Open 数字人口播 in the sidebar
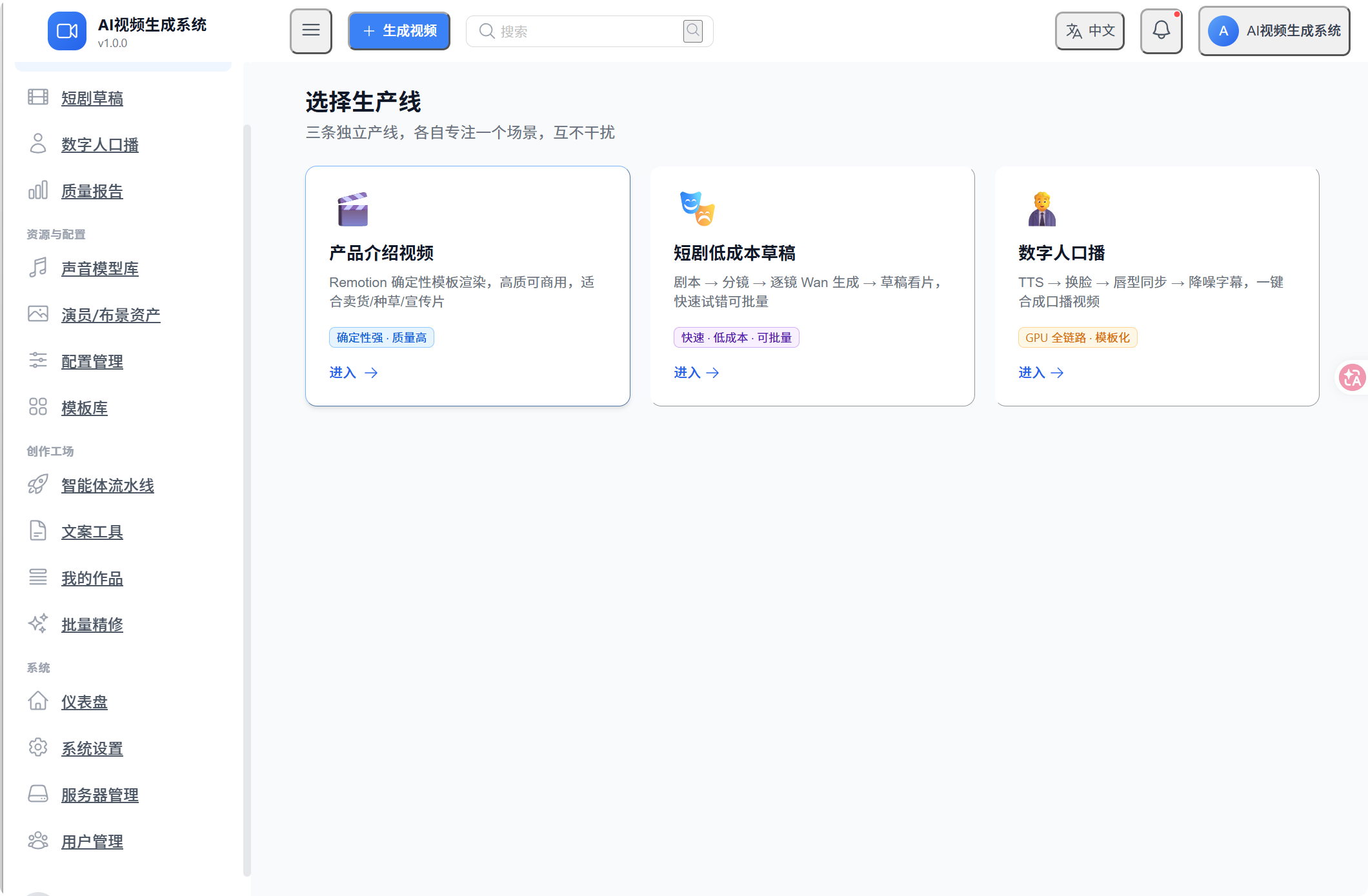Image resolution: width=1368 pixels, height=896 pixels. point(100,144)
